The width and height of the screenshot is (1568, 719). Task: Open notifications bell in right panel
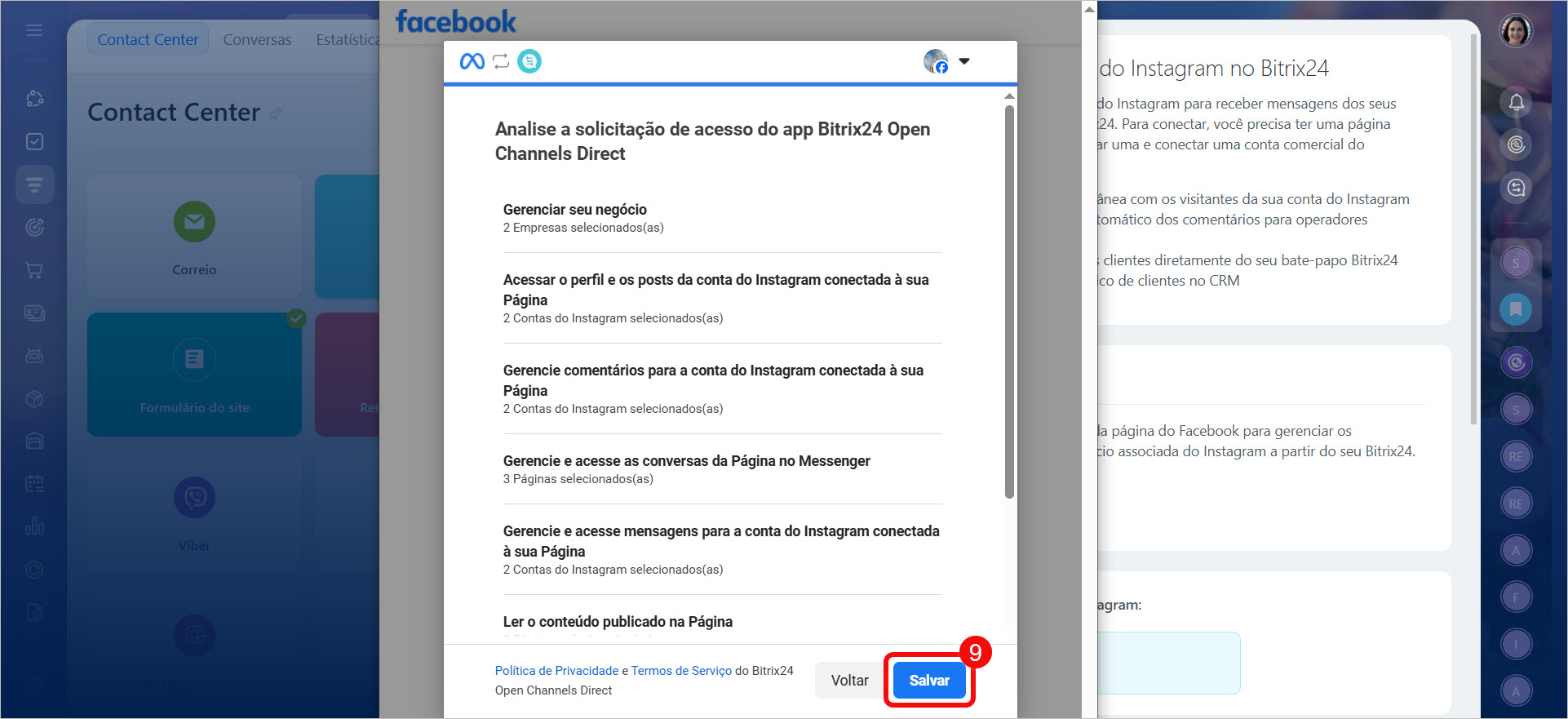point(1516,102)
